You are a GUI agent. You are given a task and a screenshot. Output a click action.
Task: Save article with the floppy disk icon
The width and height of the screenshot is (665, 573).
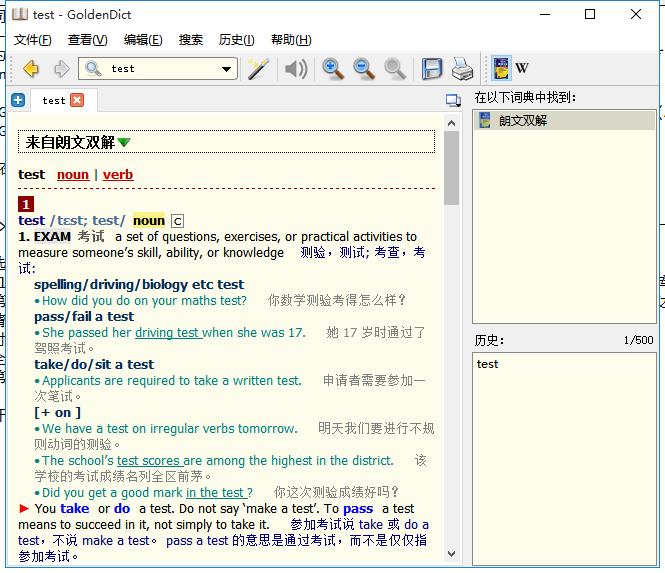(432, 69)
